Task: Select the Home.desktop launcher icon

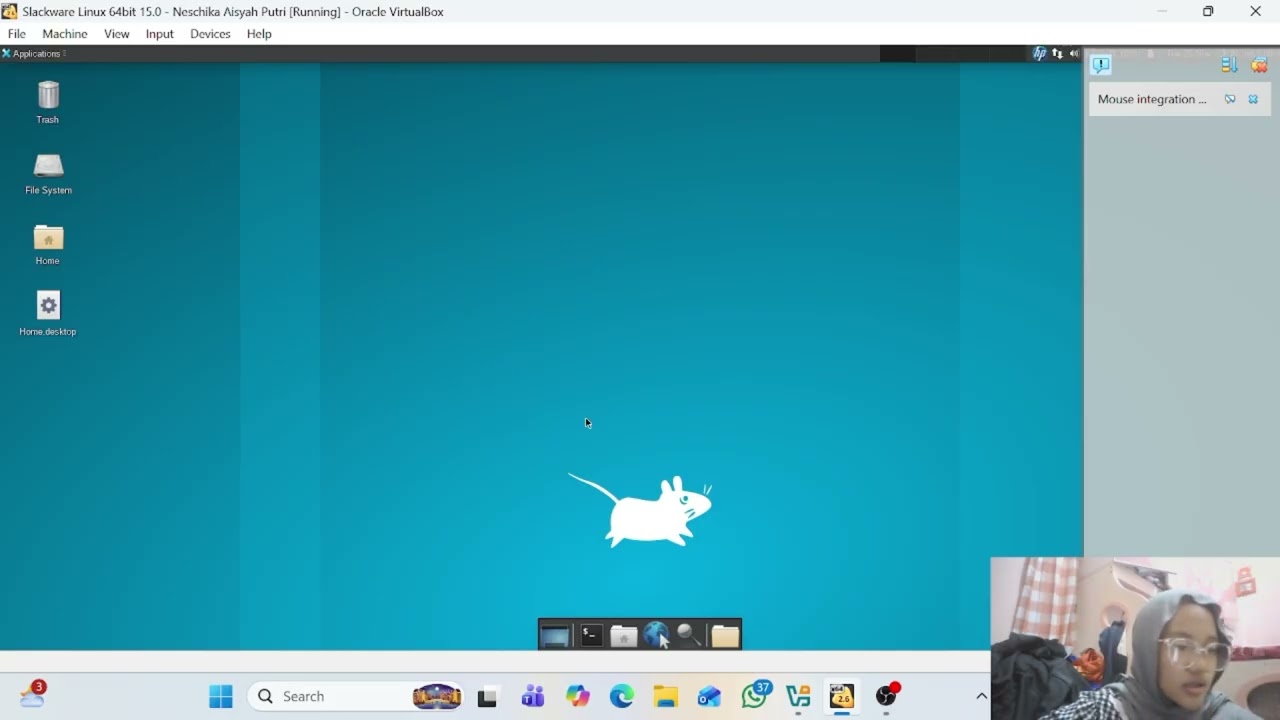Action: point(48,314)
